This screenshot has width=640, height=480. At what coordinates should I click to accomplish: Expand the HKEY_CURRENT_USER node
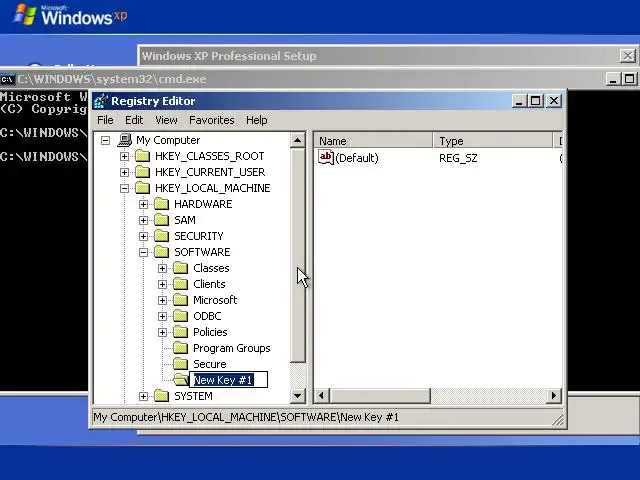(x=124, y=172)
